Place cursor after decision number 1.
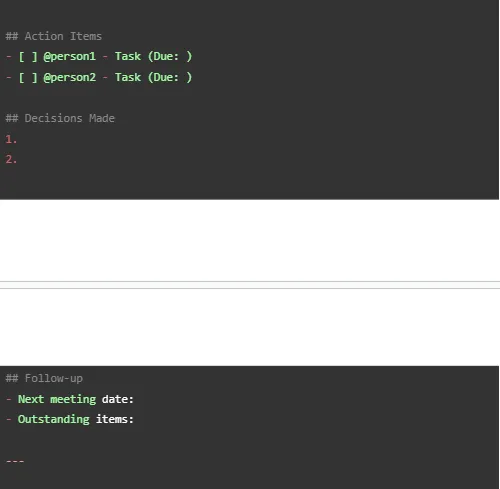Viewport: 500px width, 489px height. [x=19, y=139]
